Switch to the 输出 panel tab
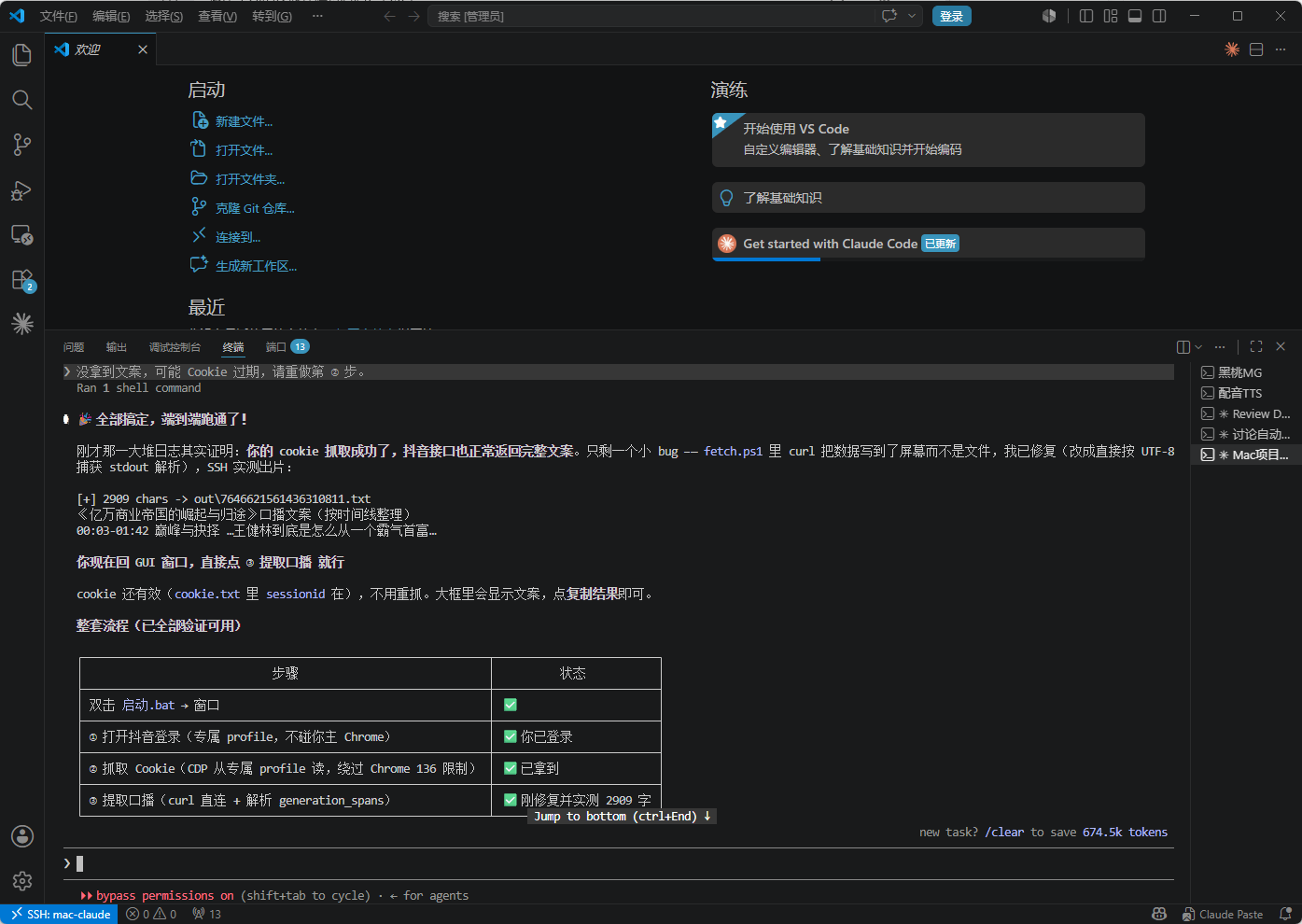1302x924 pixels. [x=117, y=347]
